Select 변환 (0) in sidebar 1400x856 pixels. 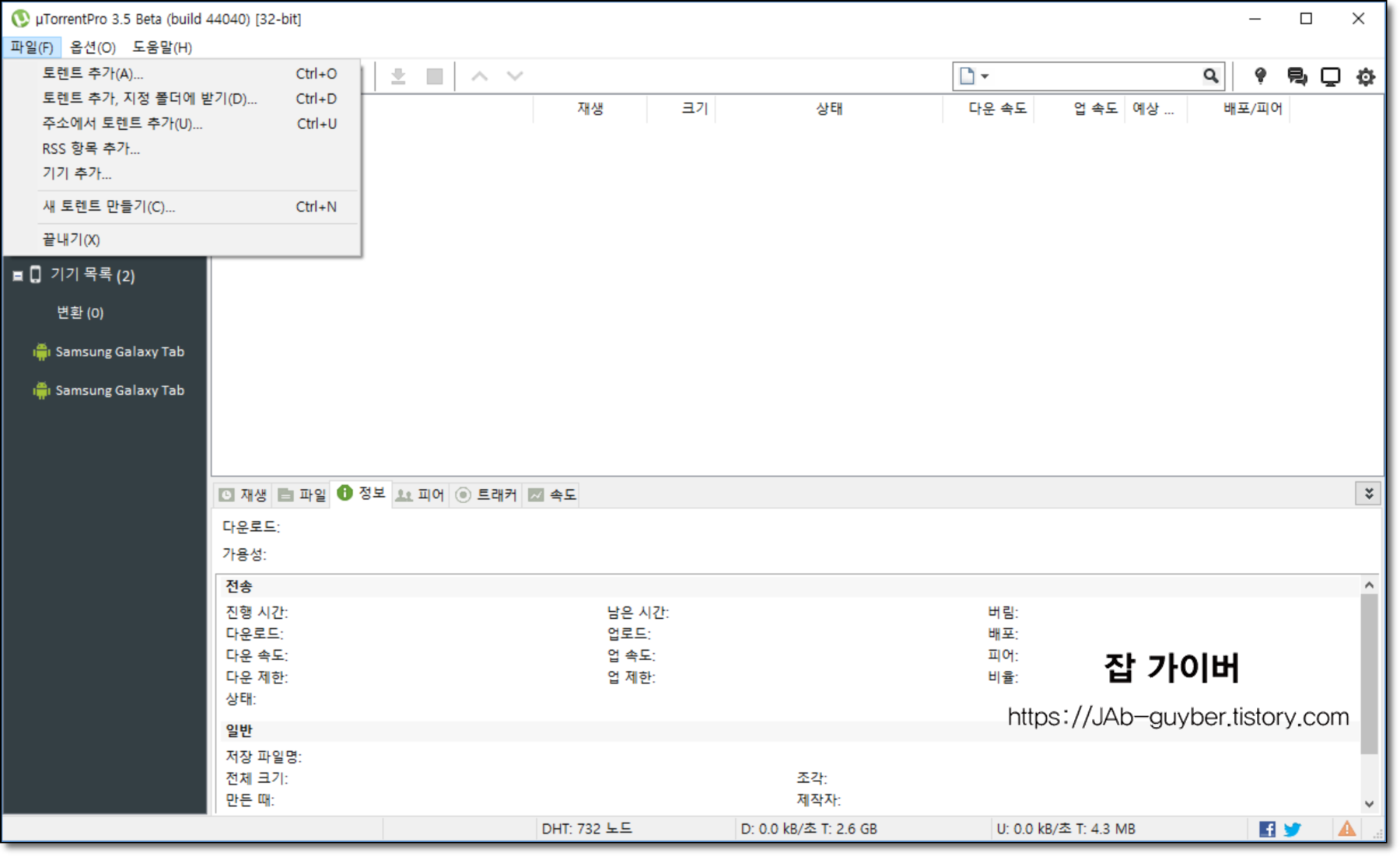click(80, 313)
